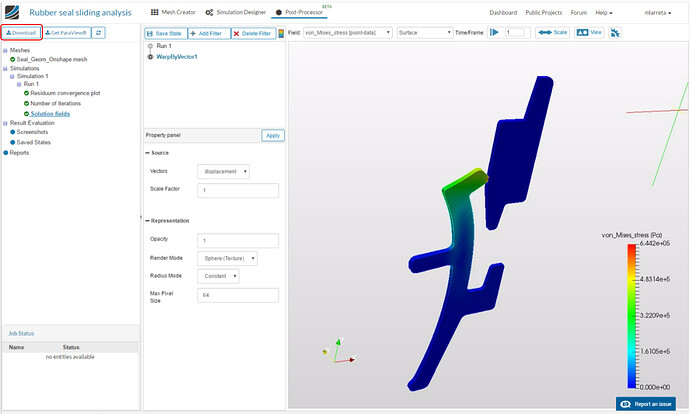Viewport: 690px width, 414px height.
Task: Collapse the Meshes tree node
Action: (x=5, y=51)
